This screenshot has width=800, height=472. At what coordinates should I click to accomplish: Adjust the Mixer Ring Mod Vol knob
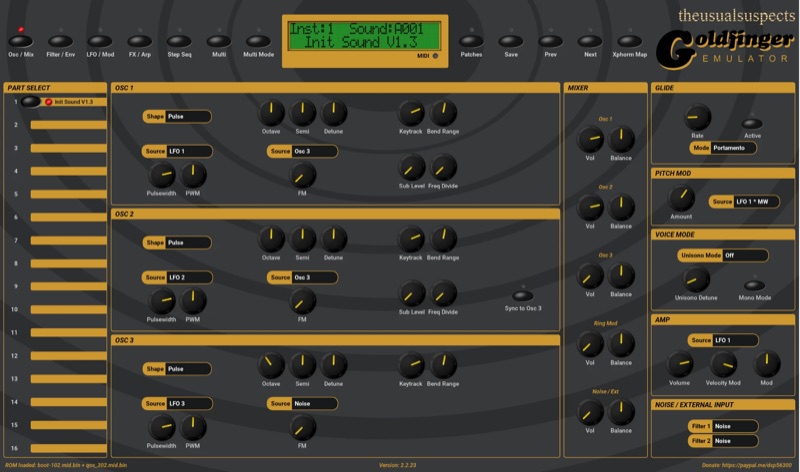tap(590, 344)
